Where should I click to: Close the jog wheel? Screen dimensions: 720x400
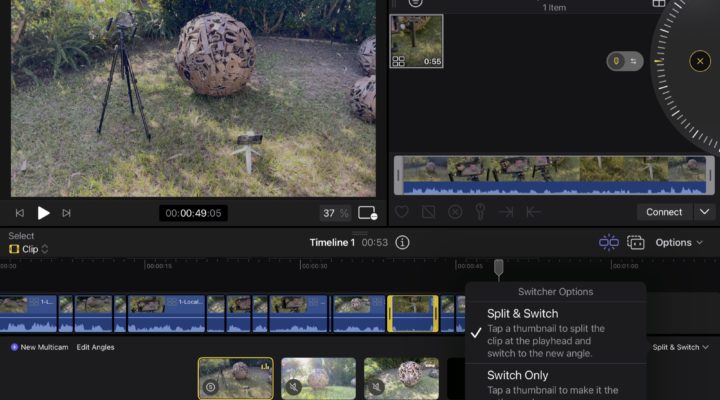click(700, 61)
